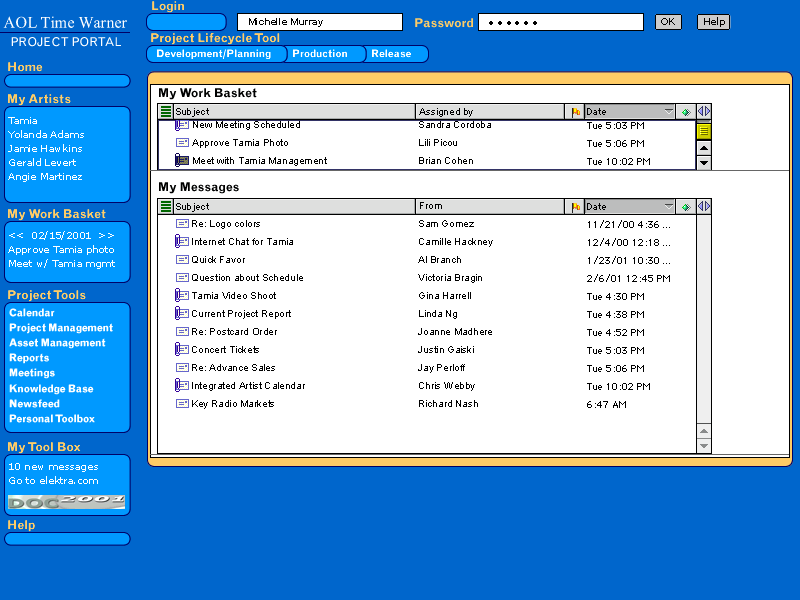The image size is (800, 600).
Task: Open Newsfeed in Project Tools
Action: click(x=34, y=404)
